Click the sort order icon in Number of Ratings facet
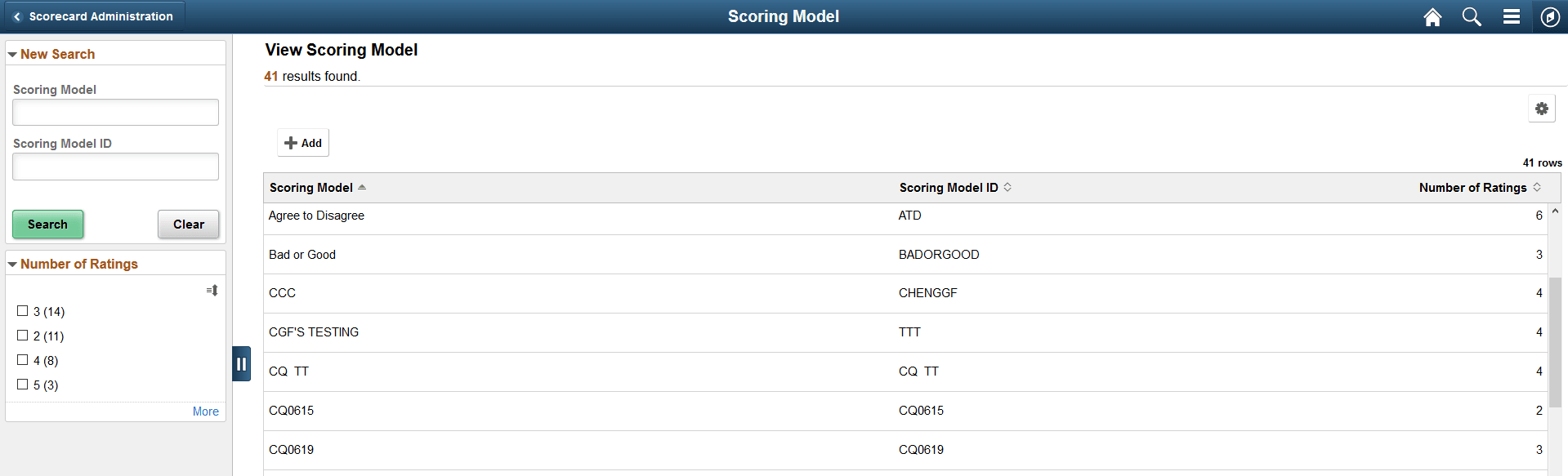This screenshot has height=476, width=1568. click(212, 290)
